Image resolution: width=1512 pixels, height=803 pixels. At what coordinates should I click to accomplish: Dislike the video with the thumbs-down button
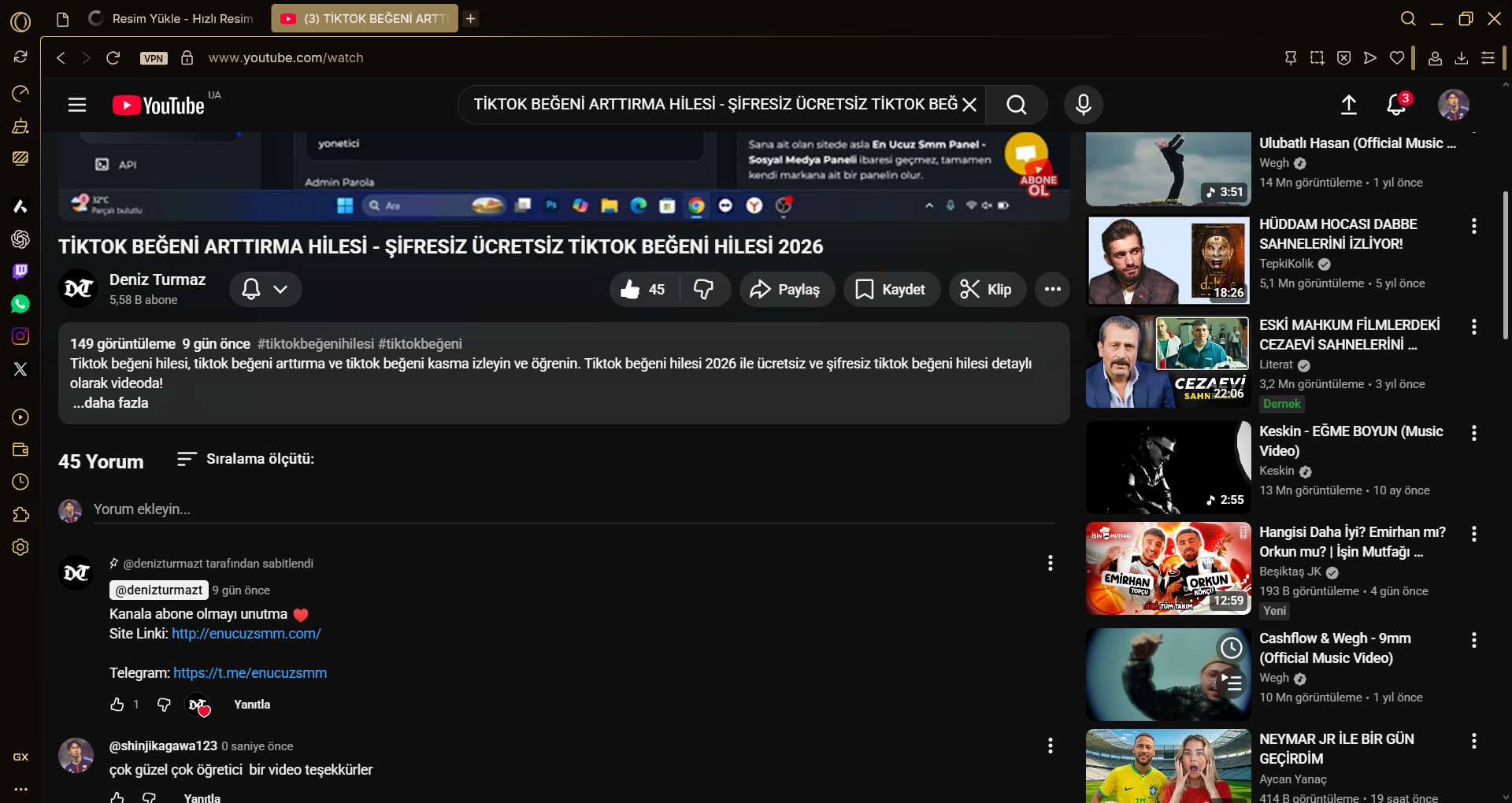click(704, 290)
